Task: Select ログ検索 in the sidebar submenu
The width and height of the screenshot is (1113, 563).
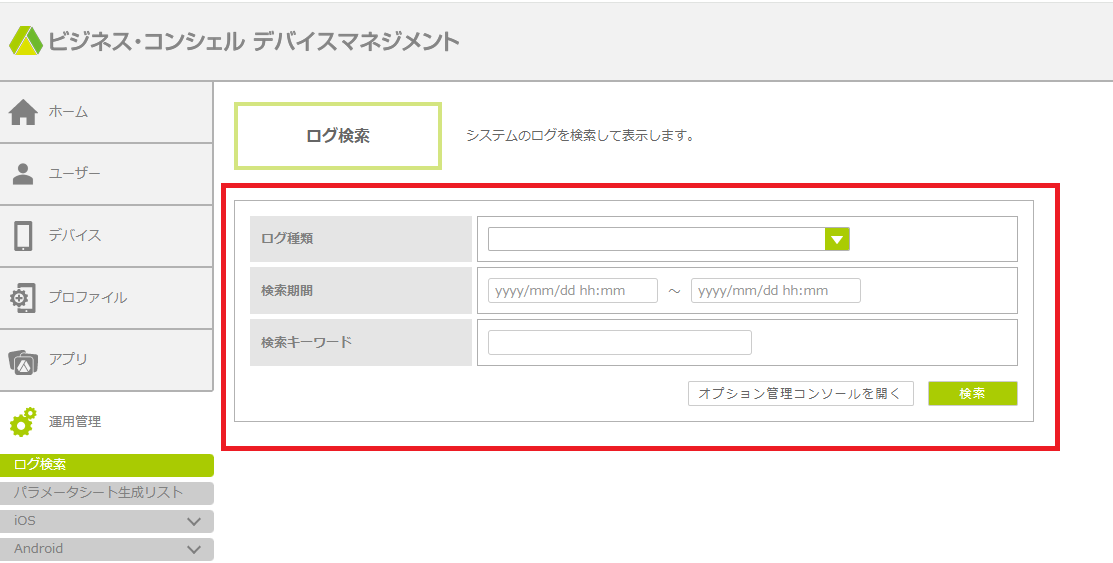Action: click(106, 465)
